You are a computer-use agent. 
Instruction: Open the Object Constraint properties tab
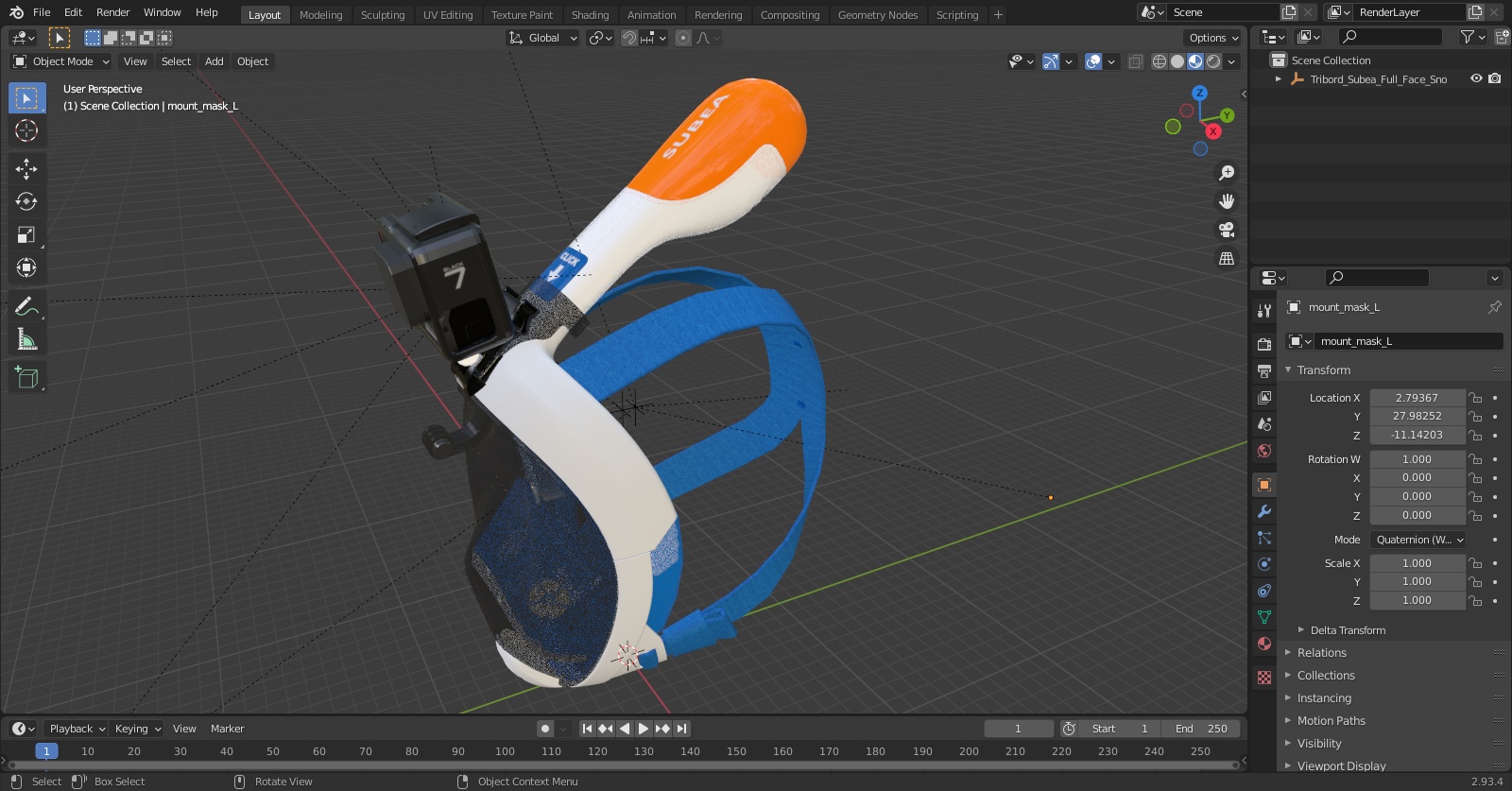[x=1264, y=590]
